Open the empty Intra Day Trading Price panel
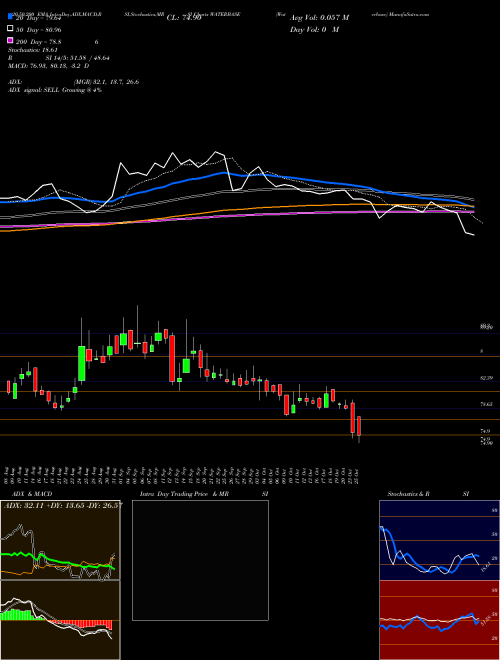Screen dimensions: 500x660 (200, 560)
